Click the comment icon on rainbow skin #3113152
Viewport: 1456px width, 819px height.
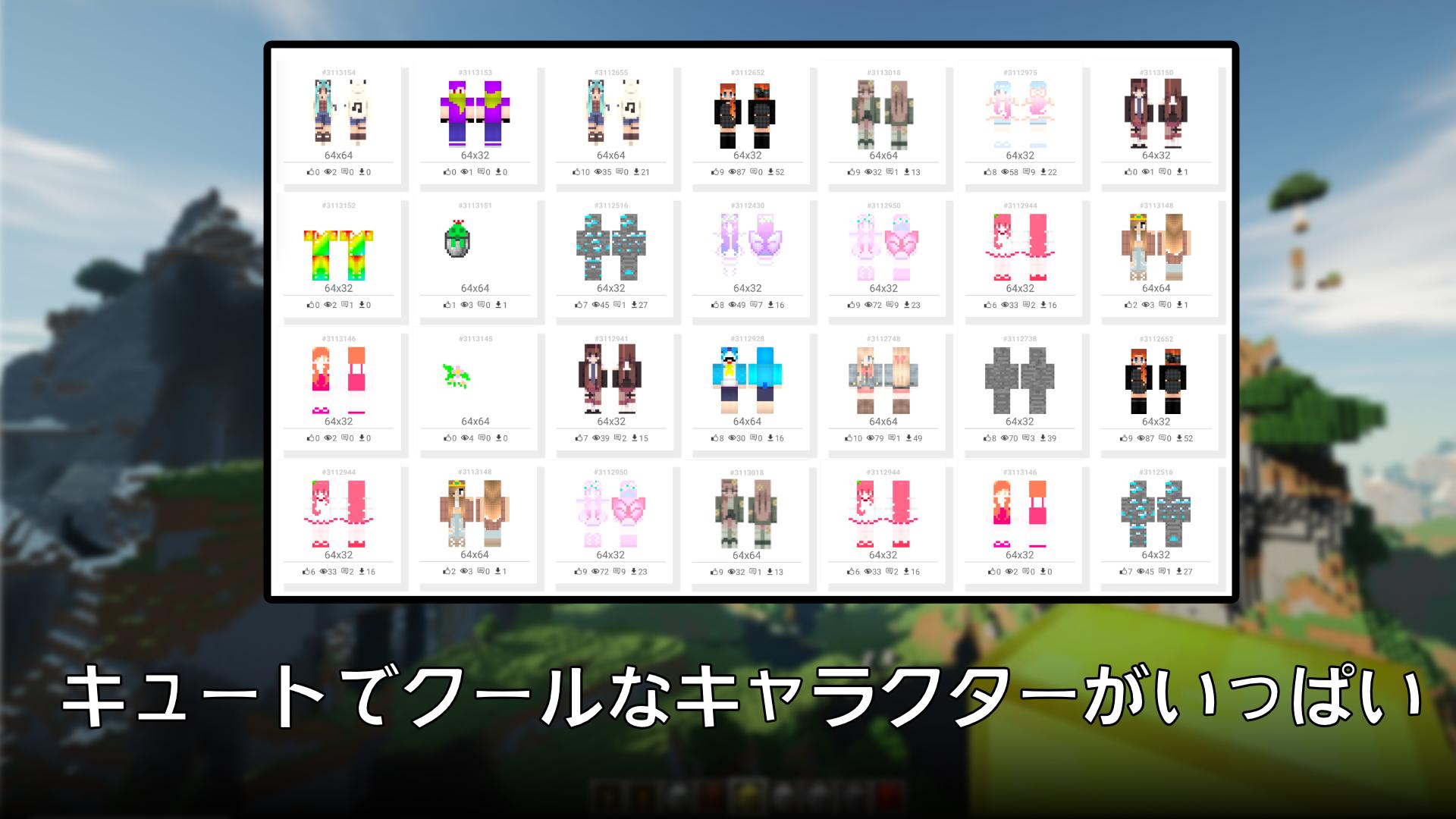click(344, 305)
